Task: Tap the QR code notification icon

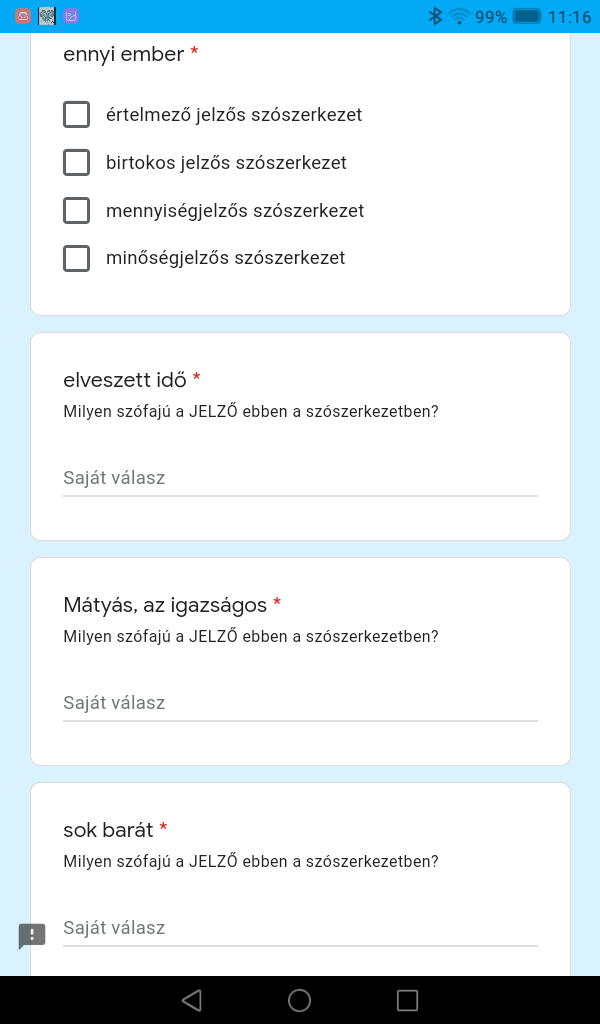Action: [47, 16]
